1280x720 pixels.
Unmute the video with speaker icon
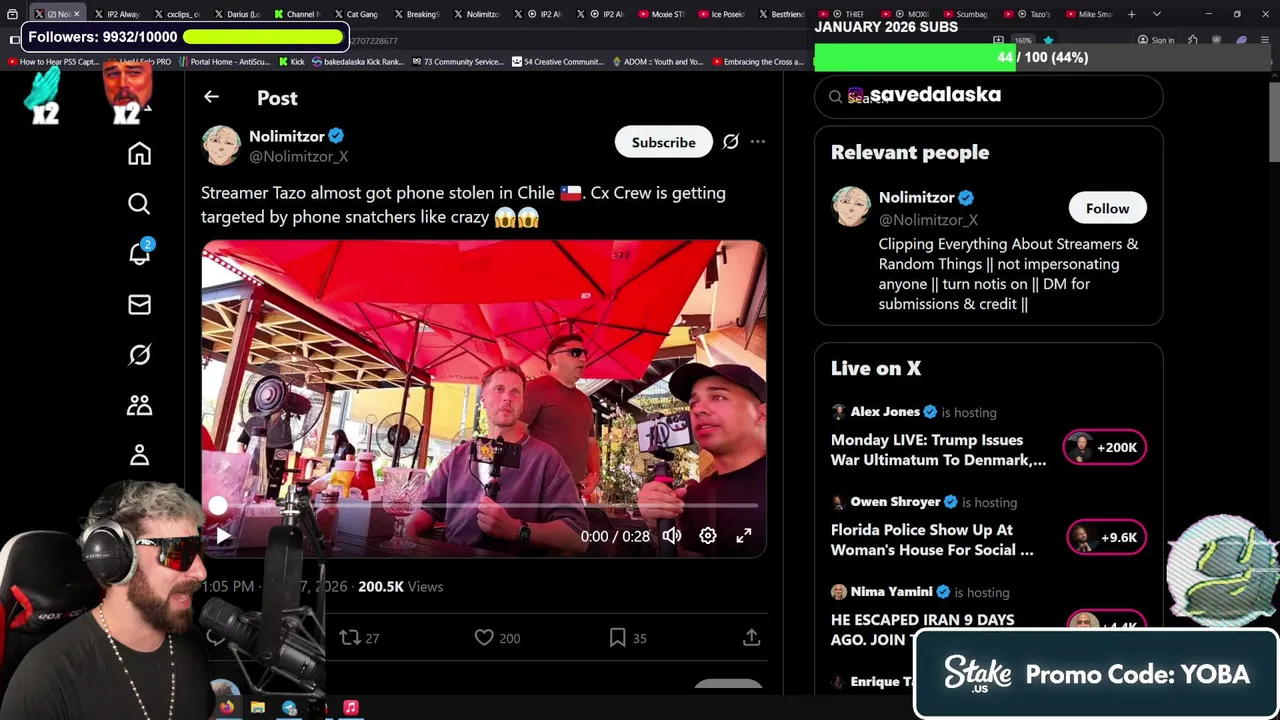pos(672,536)
